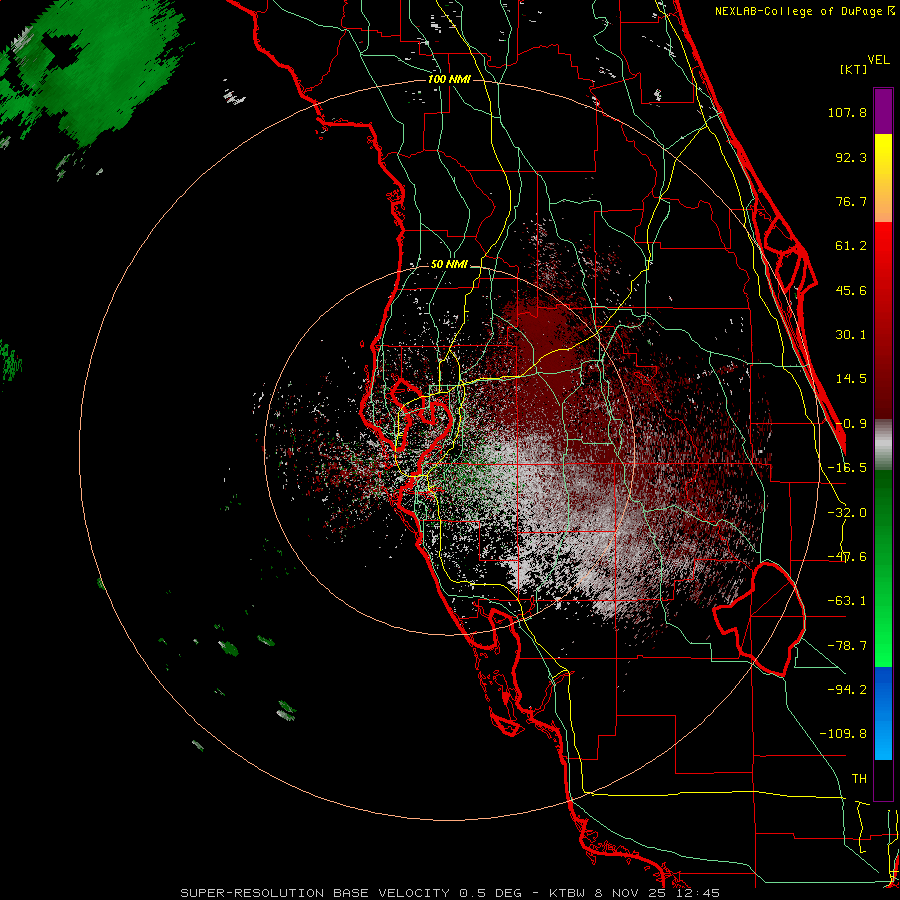Click the 30.1 scale value

(851, 335)
